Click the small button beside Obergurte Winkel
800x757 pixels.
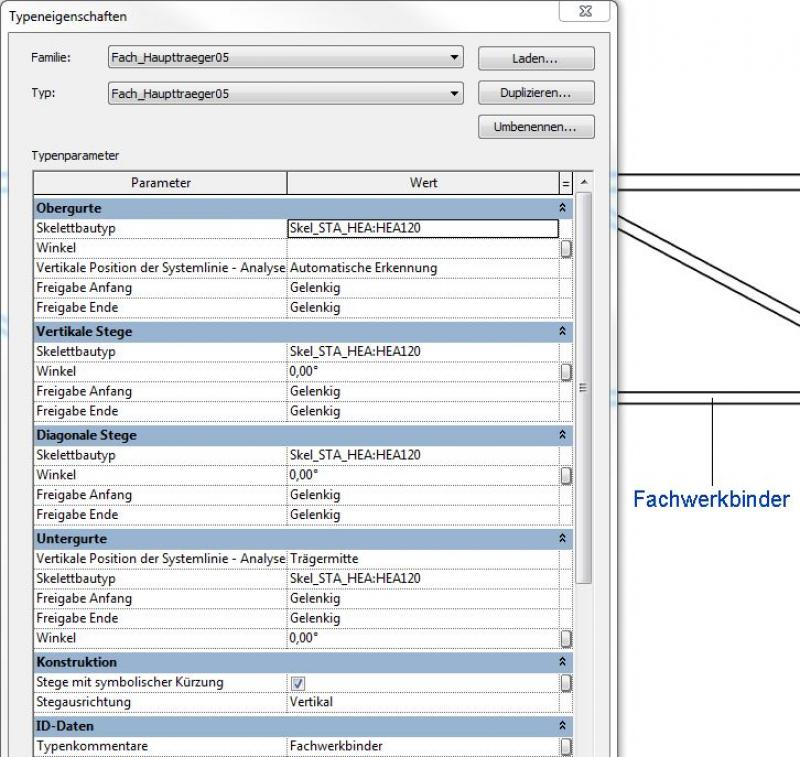tap(566, 249)
